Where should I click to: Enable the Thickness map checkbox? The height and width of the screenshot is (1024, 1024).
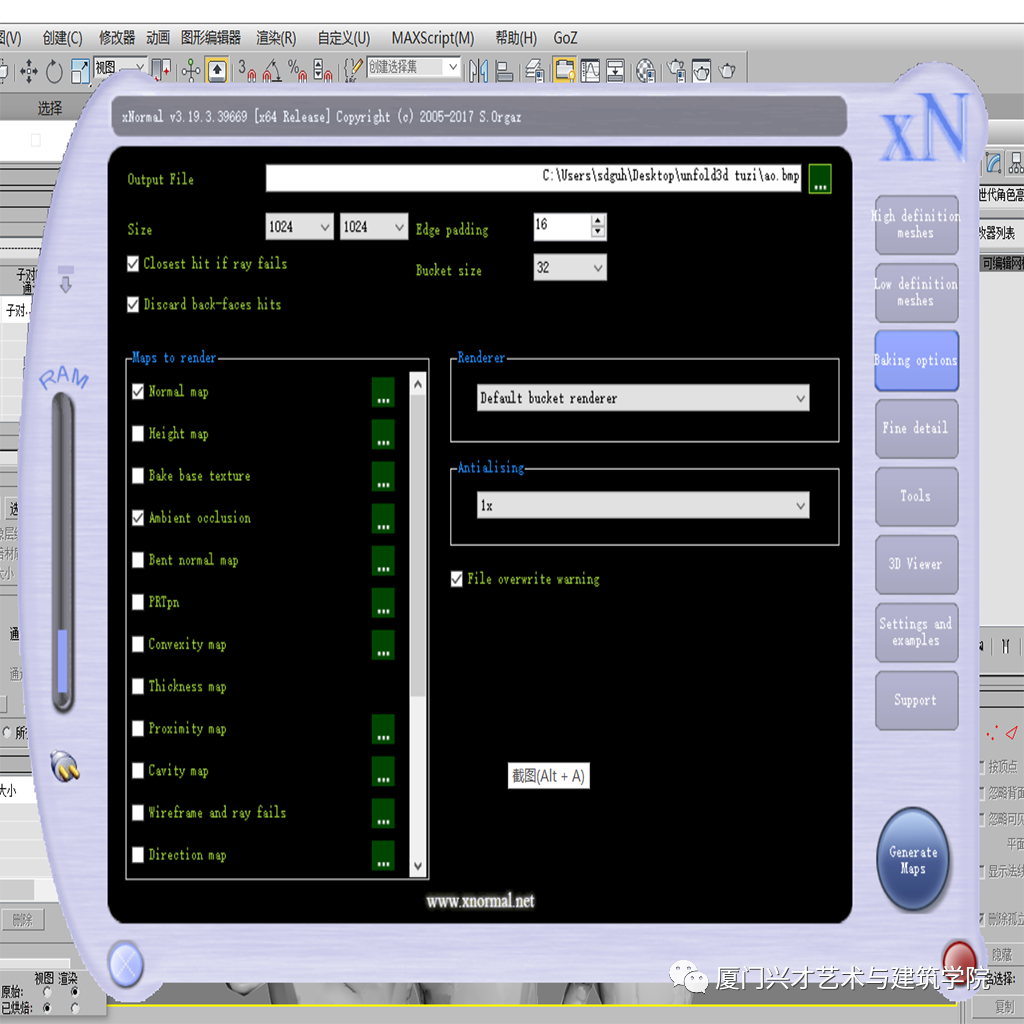138,686
